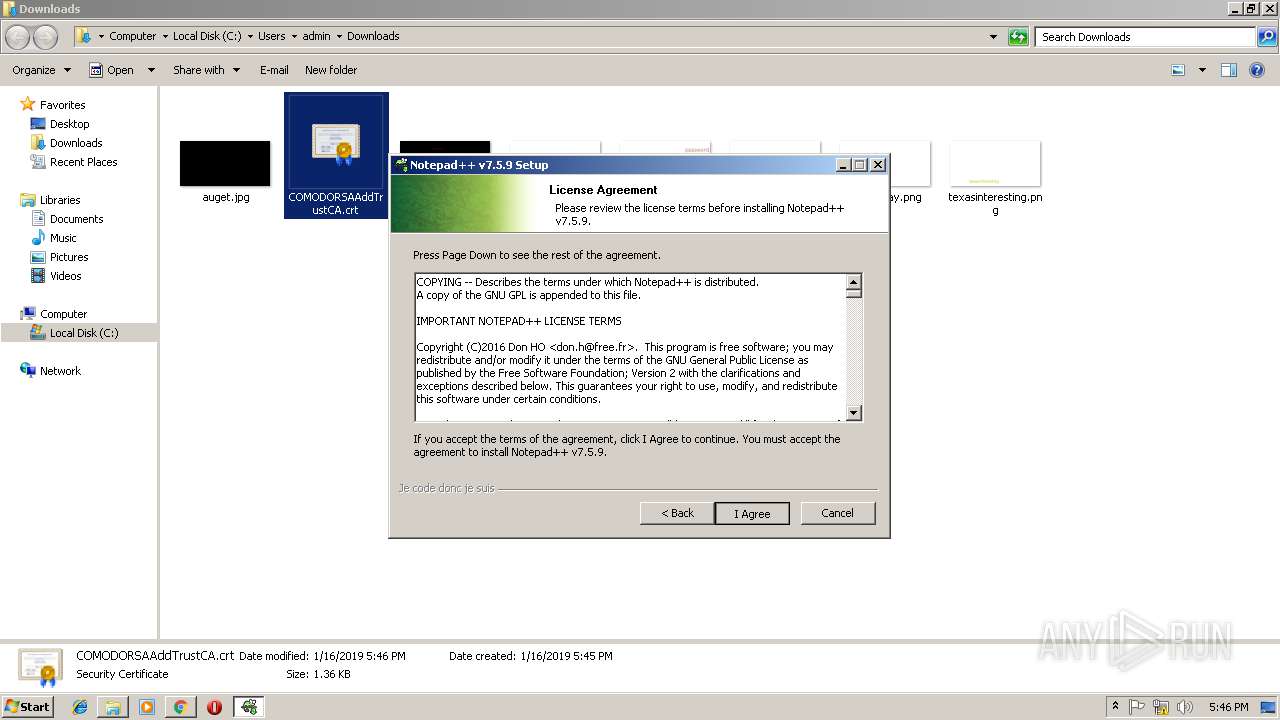Open Windows Explorer taskbar icon

tap(113, 707)
